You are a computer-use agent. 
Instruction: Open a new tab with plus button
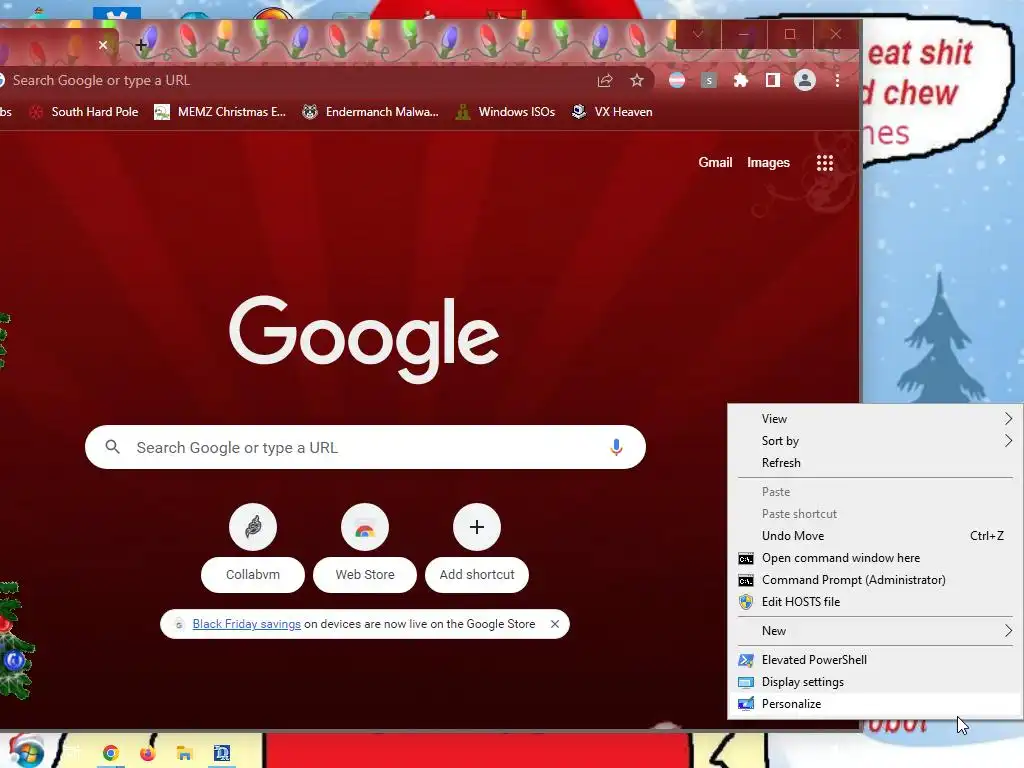point(141,45)
